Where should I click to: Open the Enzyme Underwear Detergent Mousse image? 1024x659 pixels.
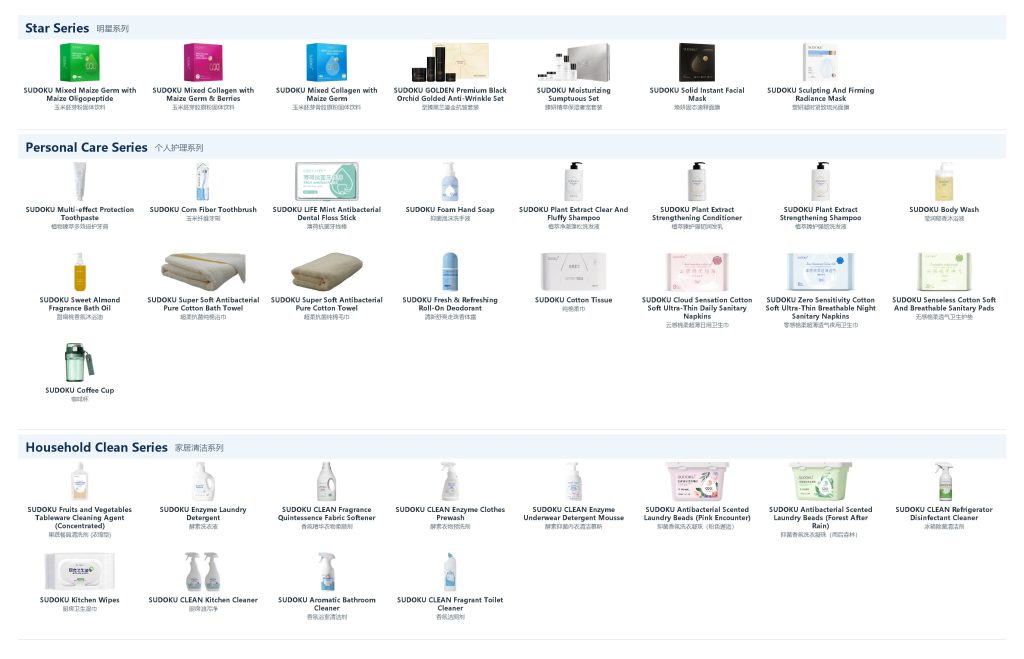point(573,481)
